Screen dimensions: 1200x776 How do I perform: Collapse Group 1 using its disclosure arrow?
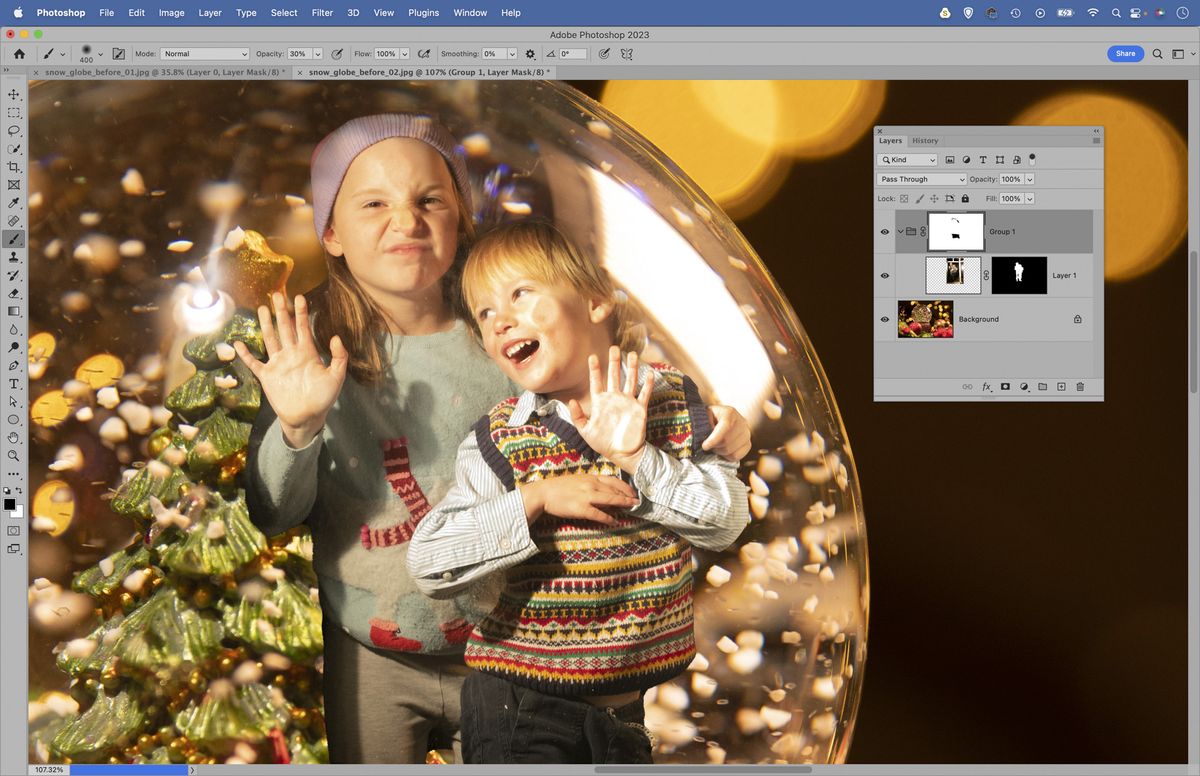coord(899,231)
